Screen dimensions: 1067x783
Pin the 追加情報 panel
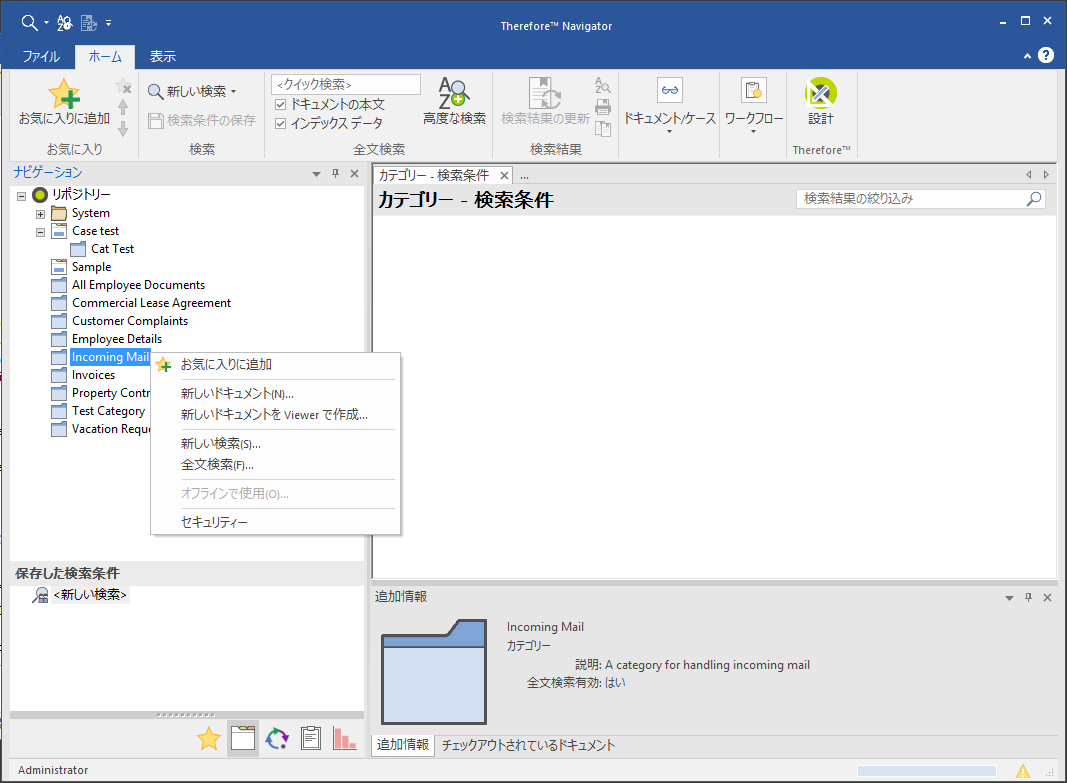[1028, 597]
